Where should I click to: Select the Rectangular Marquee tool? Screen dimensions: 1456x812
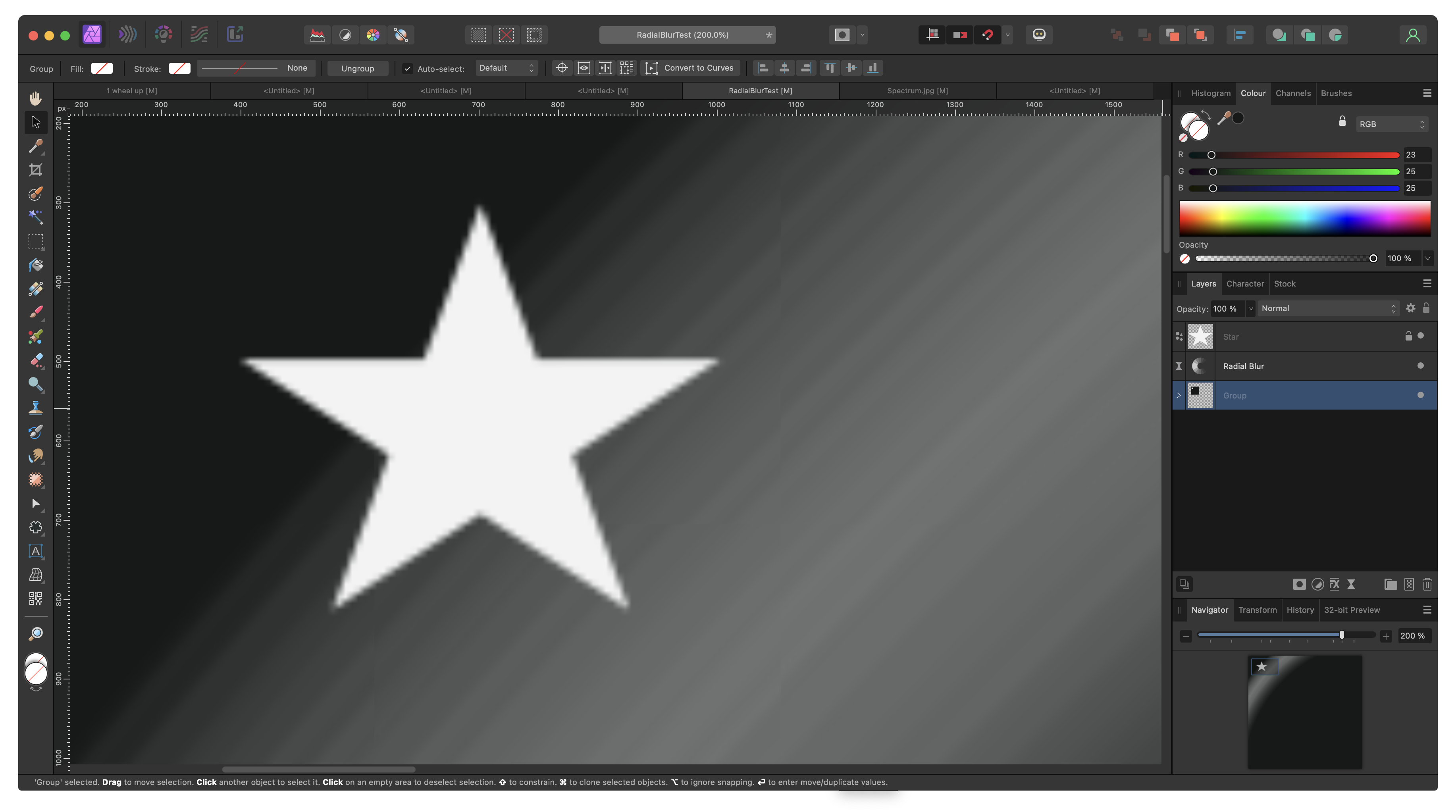pyautogui.click(x=36, y=241)
